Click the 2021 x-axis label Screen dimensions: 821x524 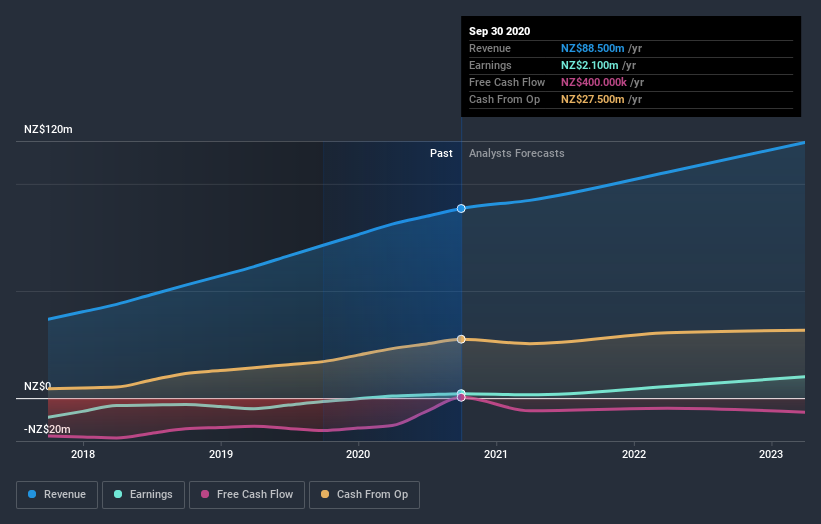[496, 454]
